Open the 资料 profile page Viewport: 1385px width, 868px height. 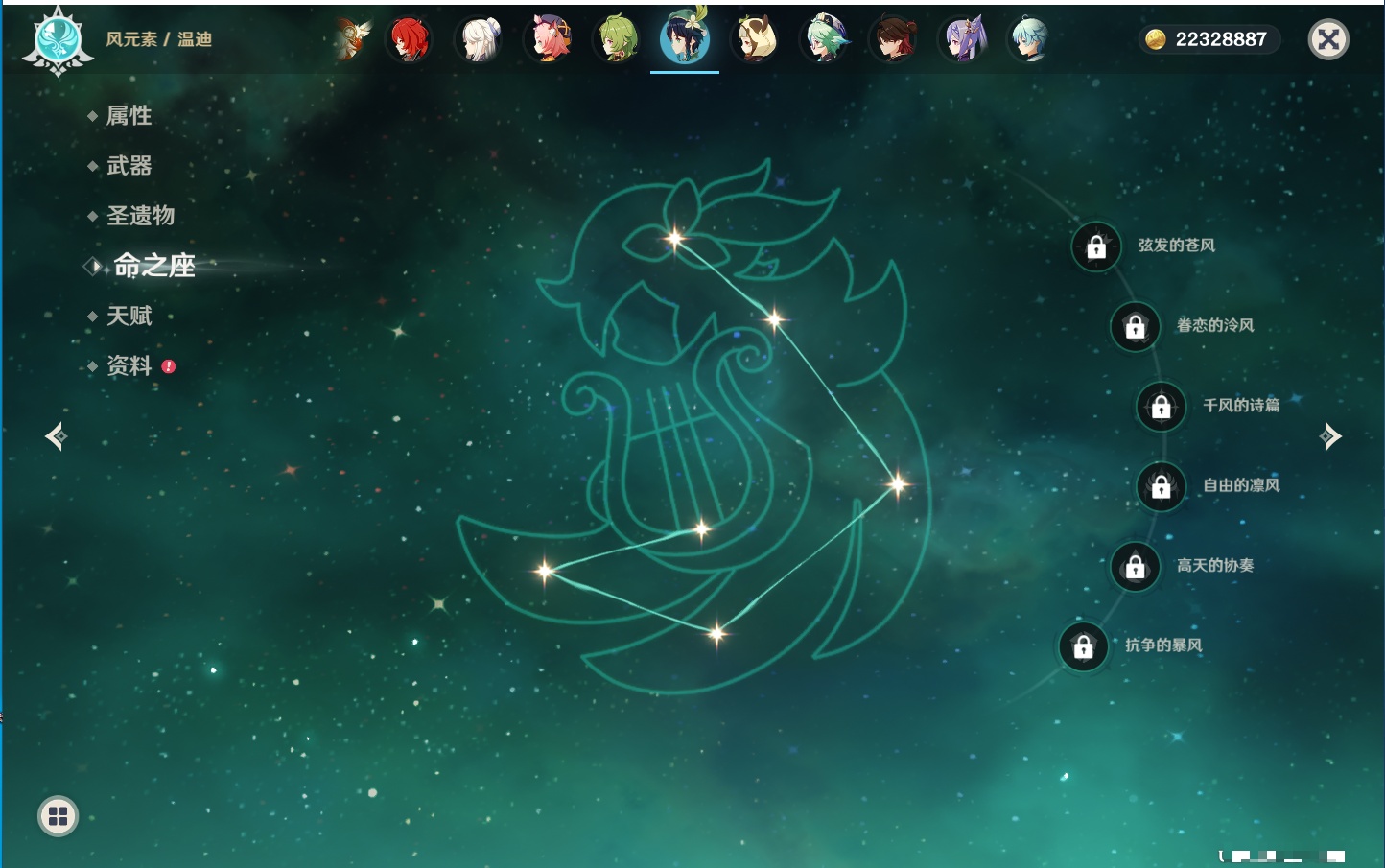point(129,365)
